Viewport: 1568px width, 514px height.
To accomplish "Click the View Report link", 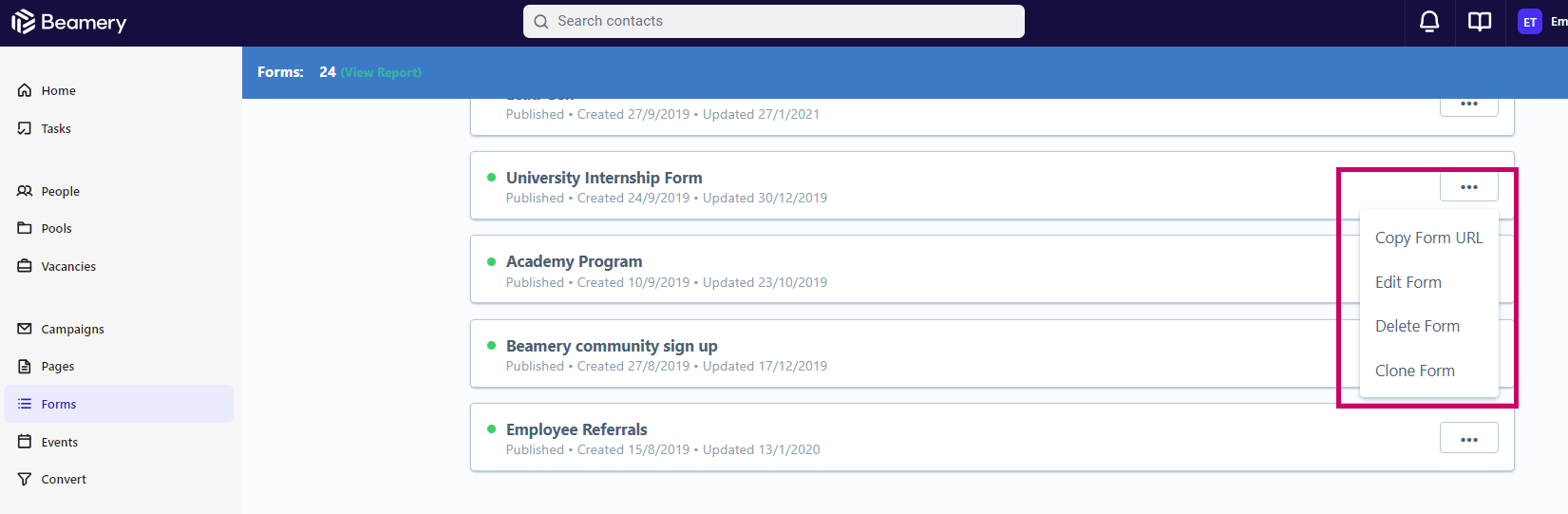I will coord(381,72).
